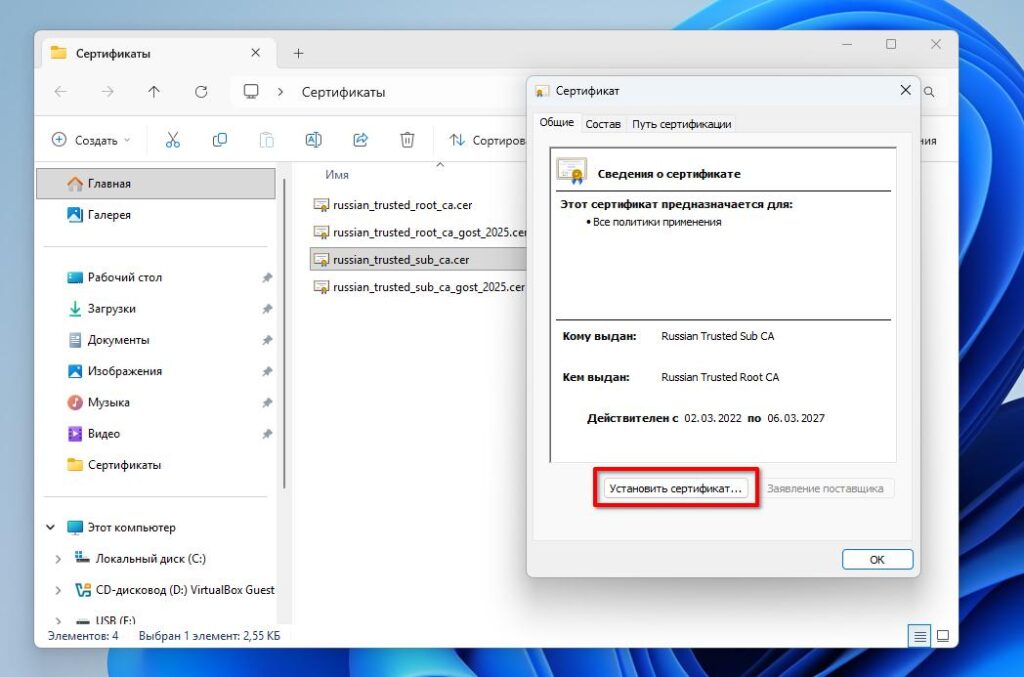
Task: Unpin Документы using its pin icon
Action: (x=267, y=340)
